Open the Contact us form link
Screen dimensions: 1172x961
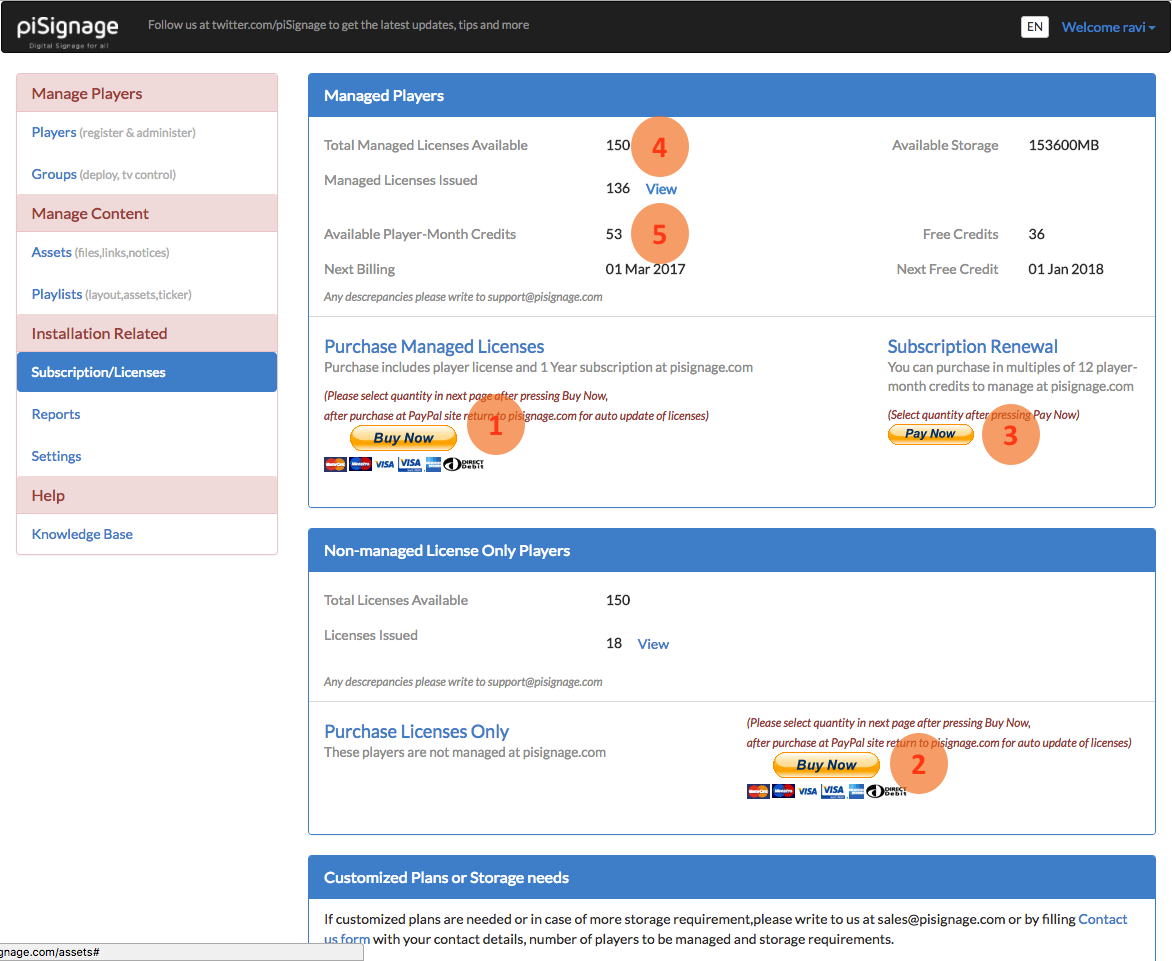(x=1103, y=919)
